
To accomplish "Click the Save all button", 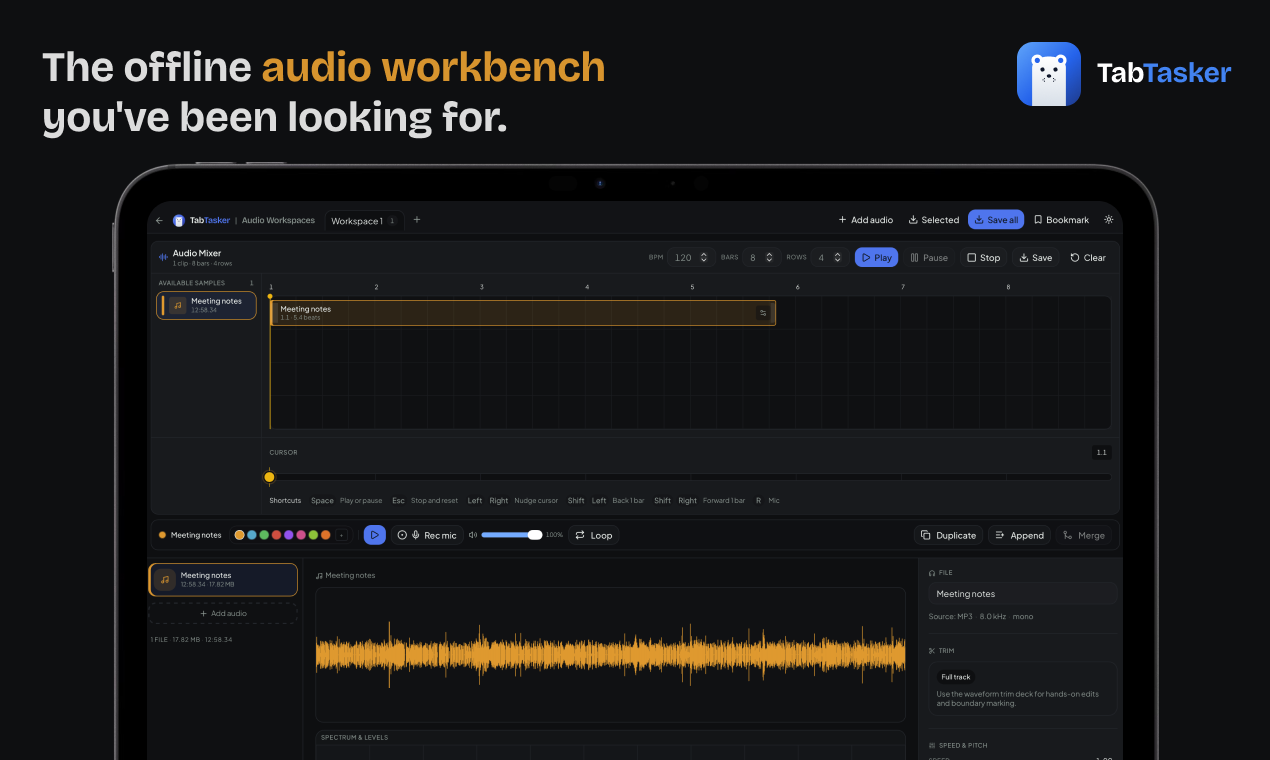I will [996, 220].
